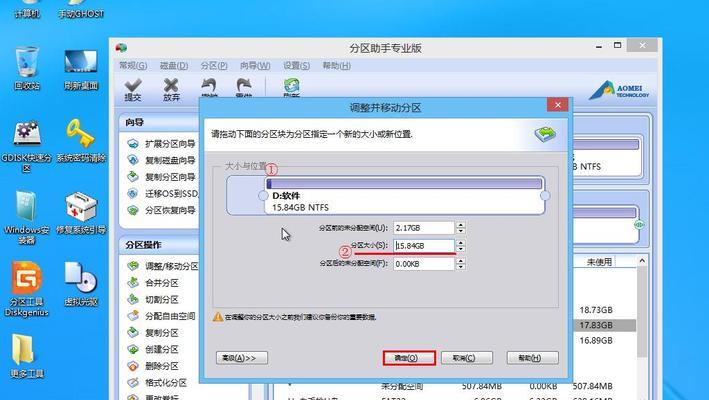
Task: Launch GDISK快速分区 desktop icon
Action: tap(27, 147)
